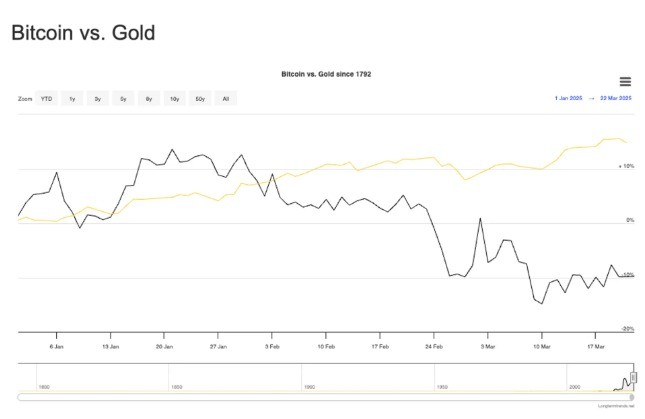Edit the start date 1 Jan 2025
The image size is (645, 419).
tap(568, 98)
